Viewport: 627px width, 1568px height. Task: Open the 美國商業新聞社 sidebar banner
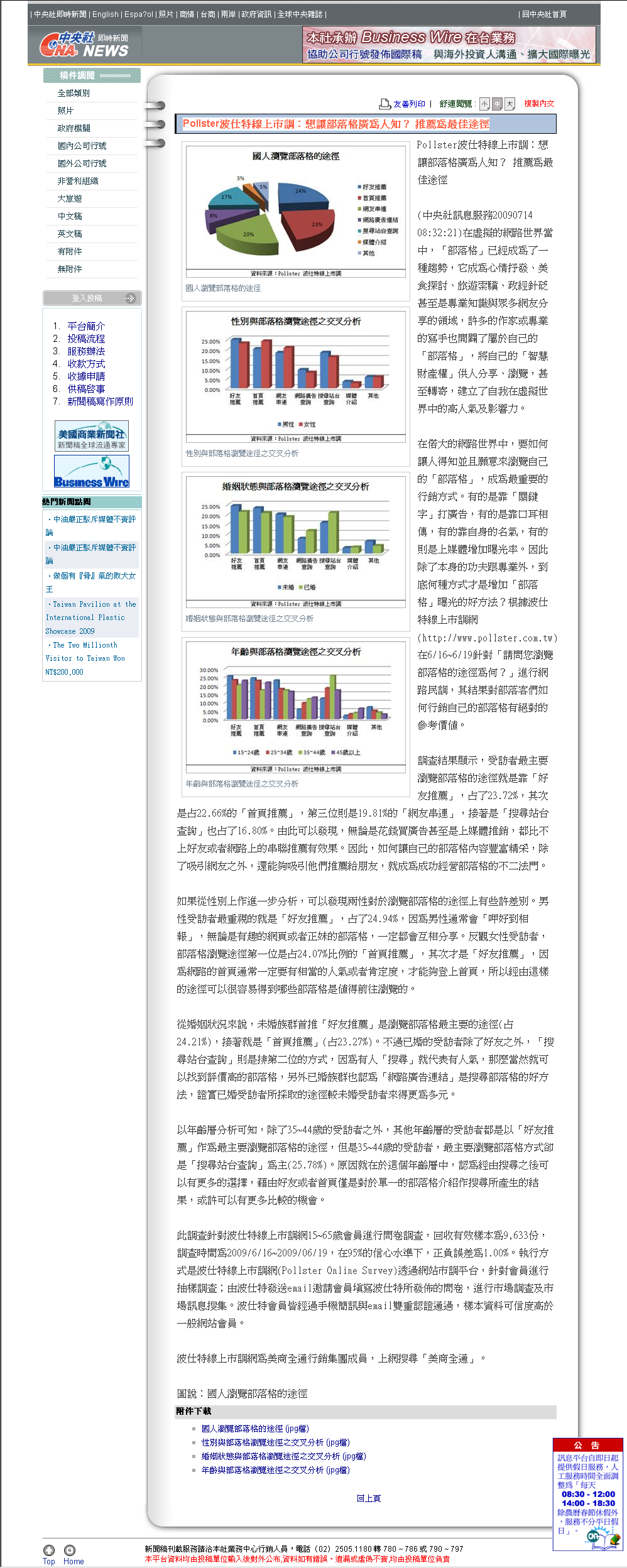pos(92,436)
